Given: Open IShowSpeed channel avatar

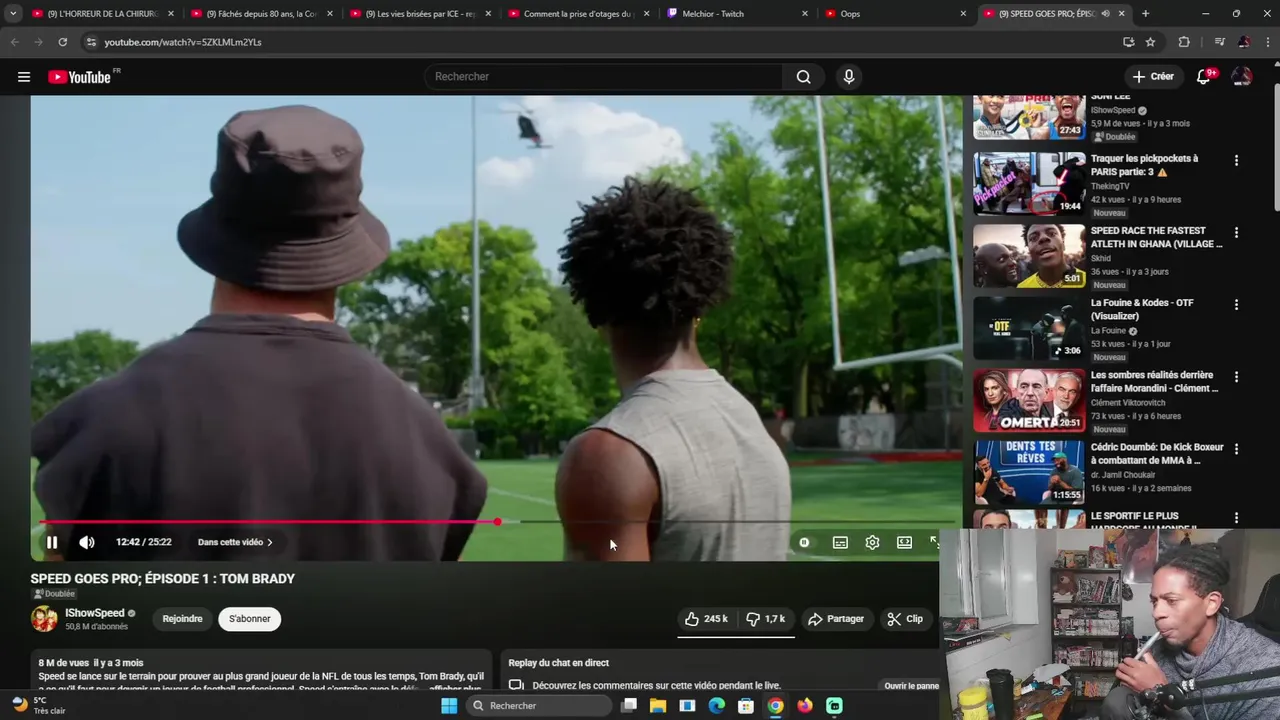Looking at the screenshot, I should click(x=44, y=619).
